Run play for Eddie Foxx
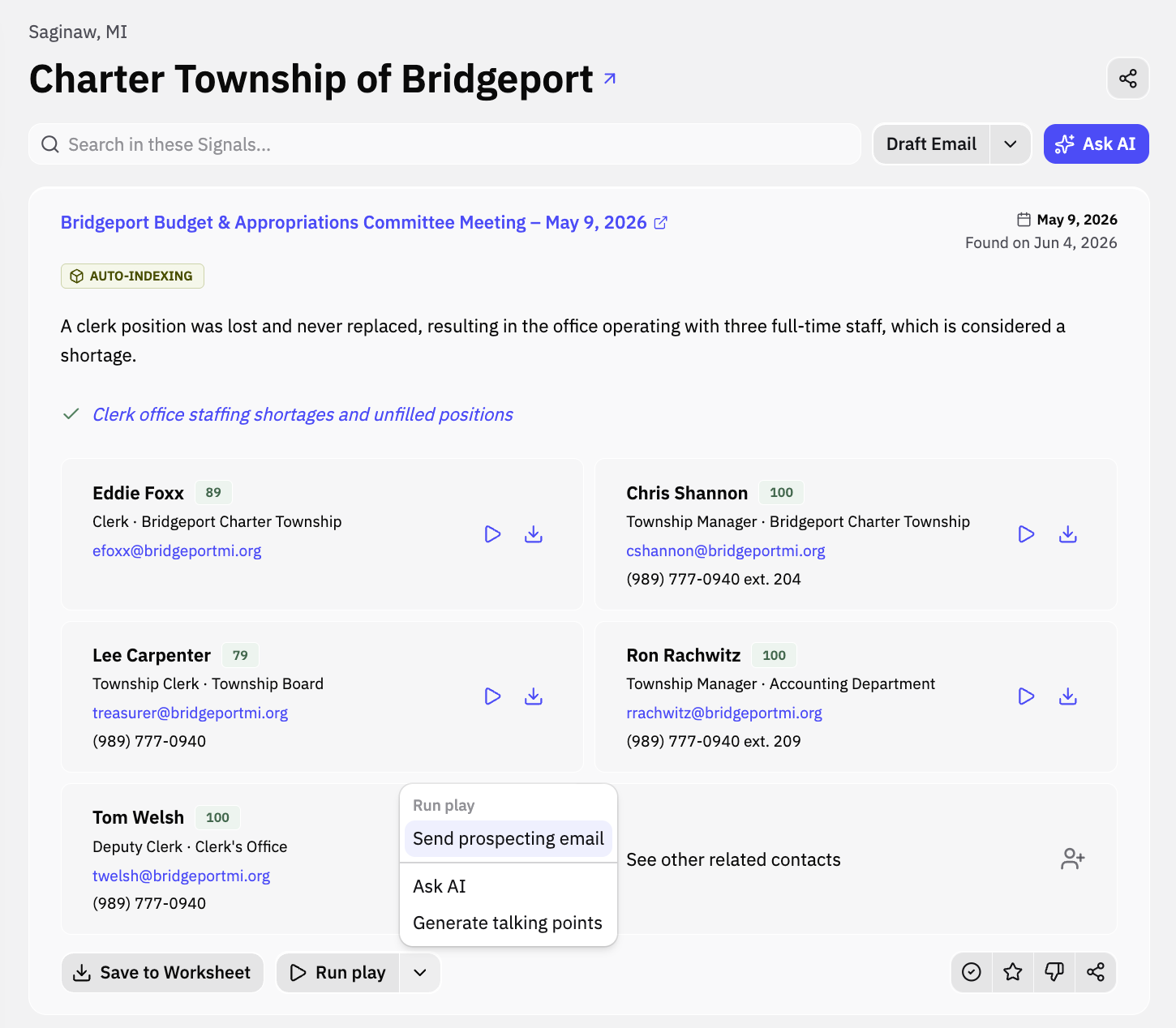Viewport: 1176px width, 1028px height. (492, 534)
